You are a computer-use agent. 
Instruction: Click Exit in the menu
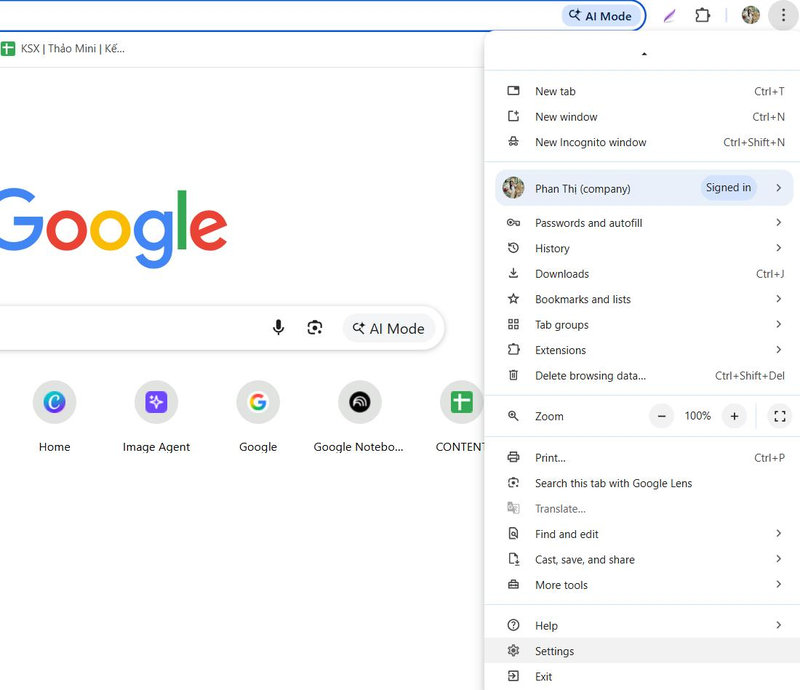(643, 677)
